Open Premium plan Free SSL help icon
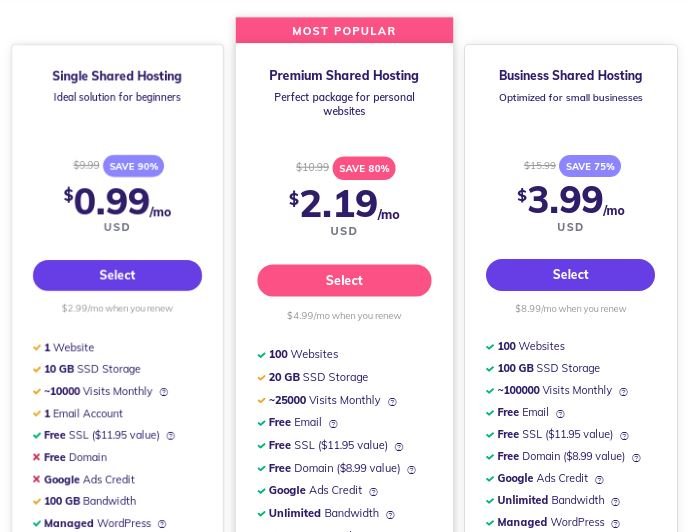Viewport: 688px width, 532px height. [x=399, y=447]
